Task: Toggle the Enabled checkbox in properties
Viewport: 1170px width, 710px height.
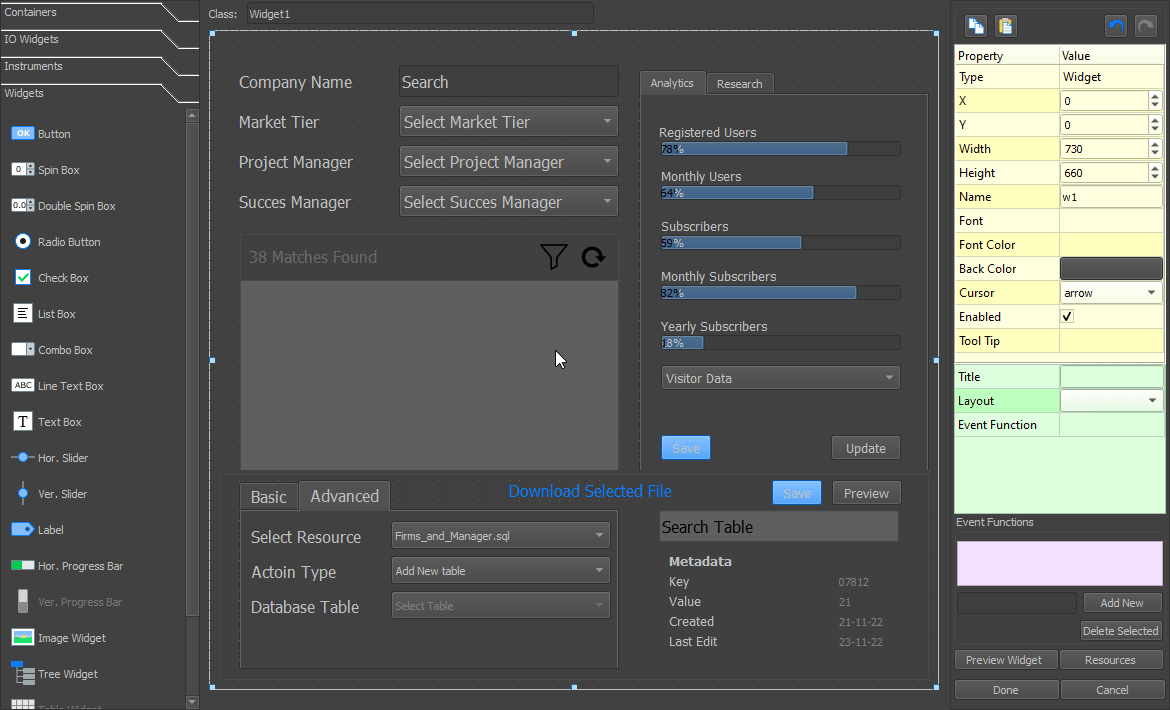Action: [1066, 316]
